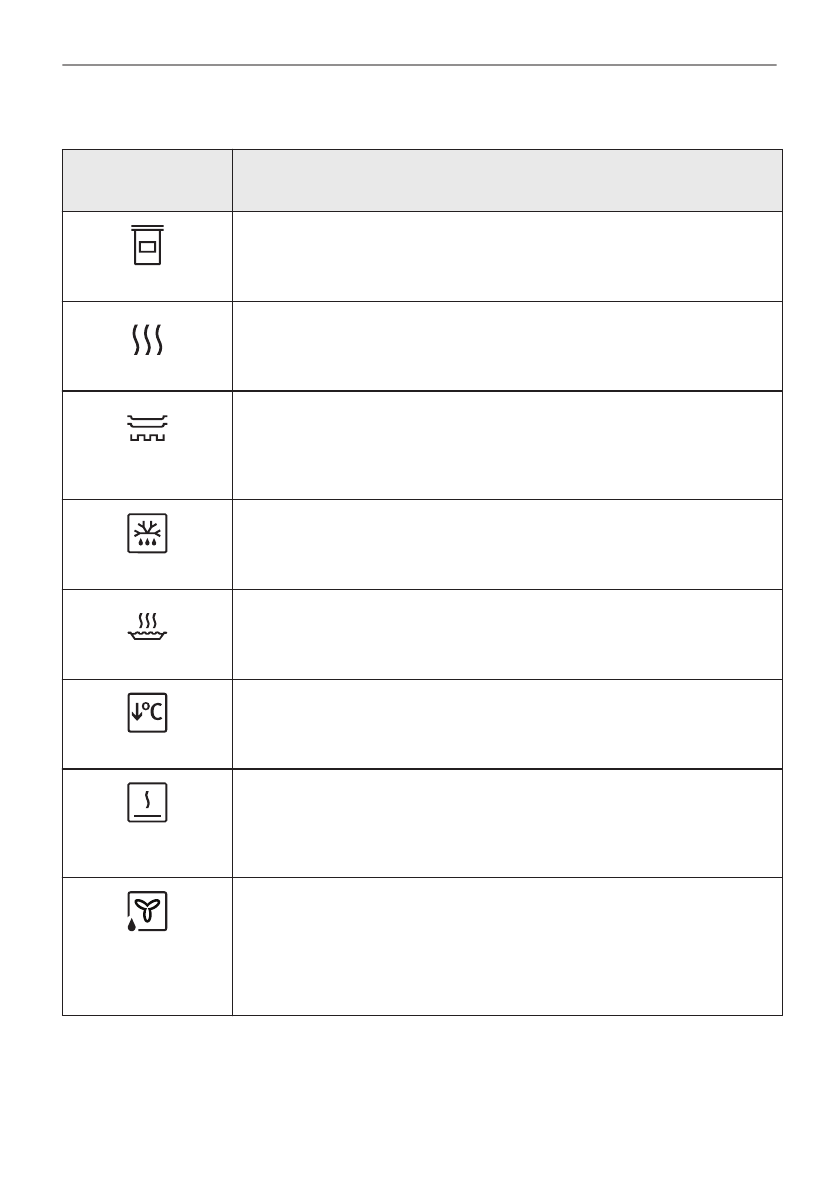Click the grey header cell above the icons
The width and height of the screenshot is (839, 1191).
pyautogui.click(x=148, y=180)
